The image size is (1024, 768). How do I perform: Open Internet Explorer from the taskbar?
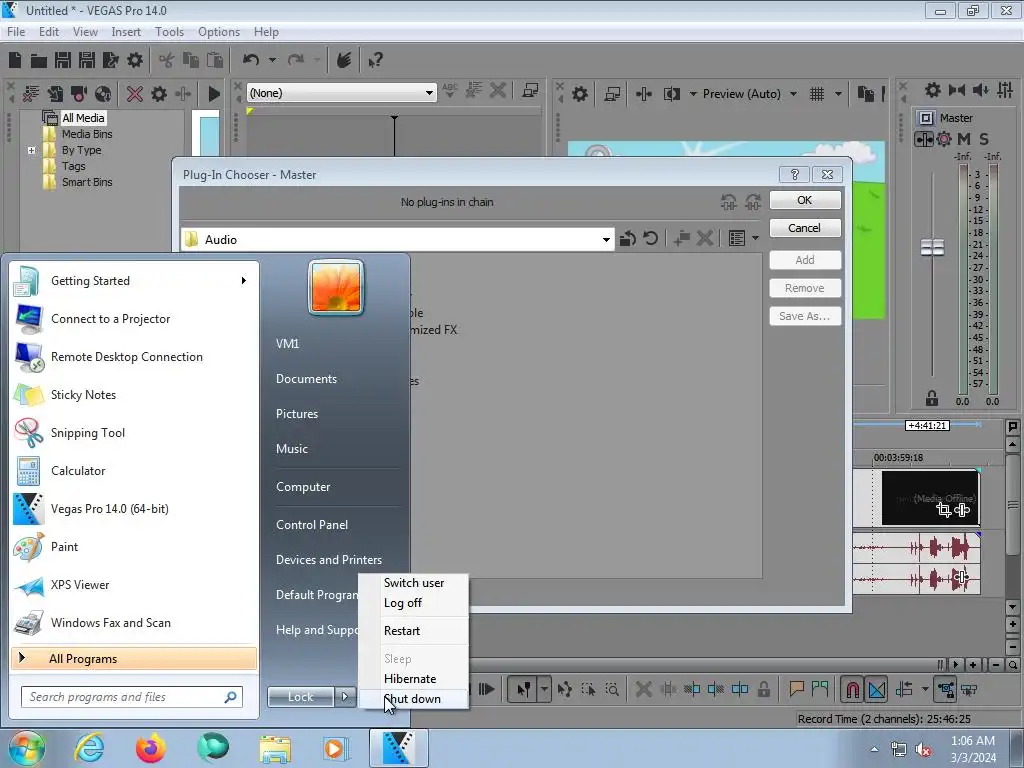[89, 748]
